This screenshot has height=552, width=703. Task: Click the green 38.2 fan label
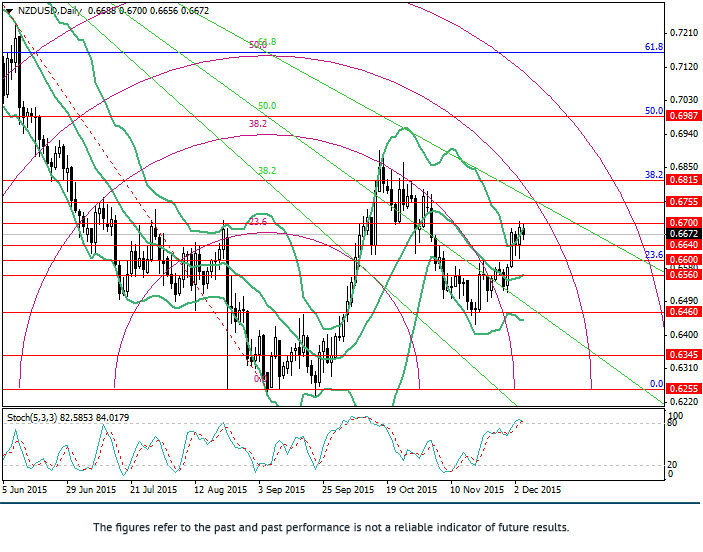coord(267,171)
